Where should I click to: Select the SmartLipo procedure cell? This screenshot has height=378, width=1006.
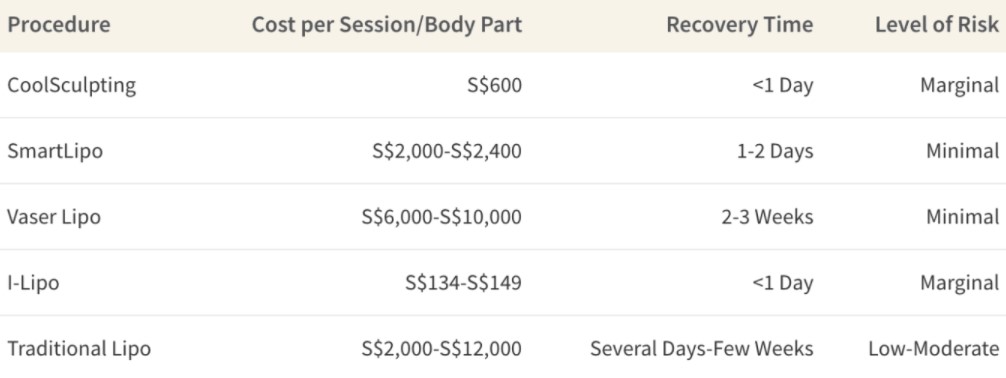55,151
